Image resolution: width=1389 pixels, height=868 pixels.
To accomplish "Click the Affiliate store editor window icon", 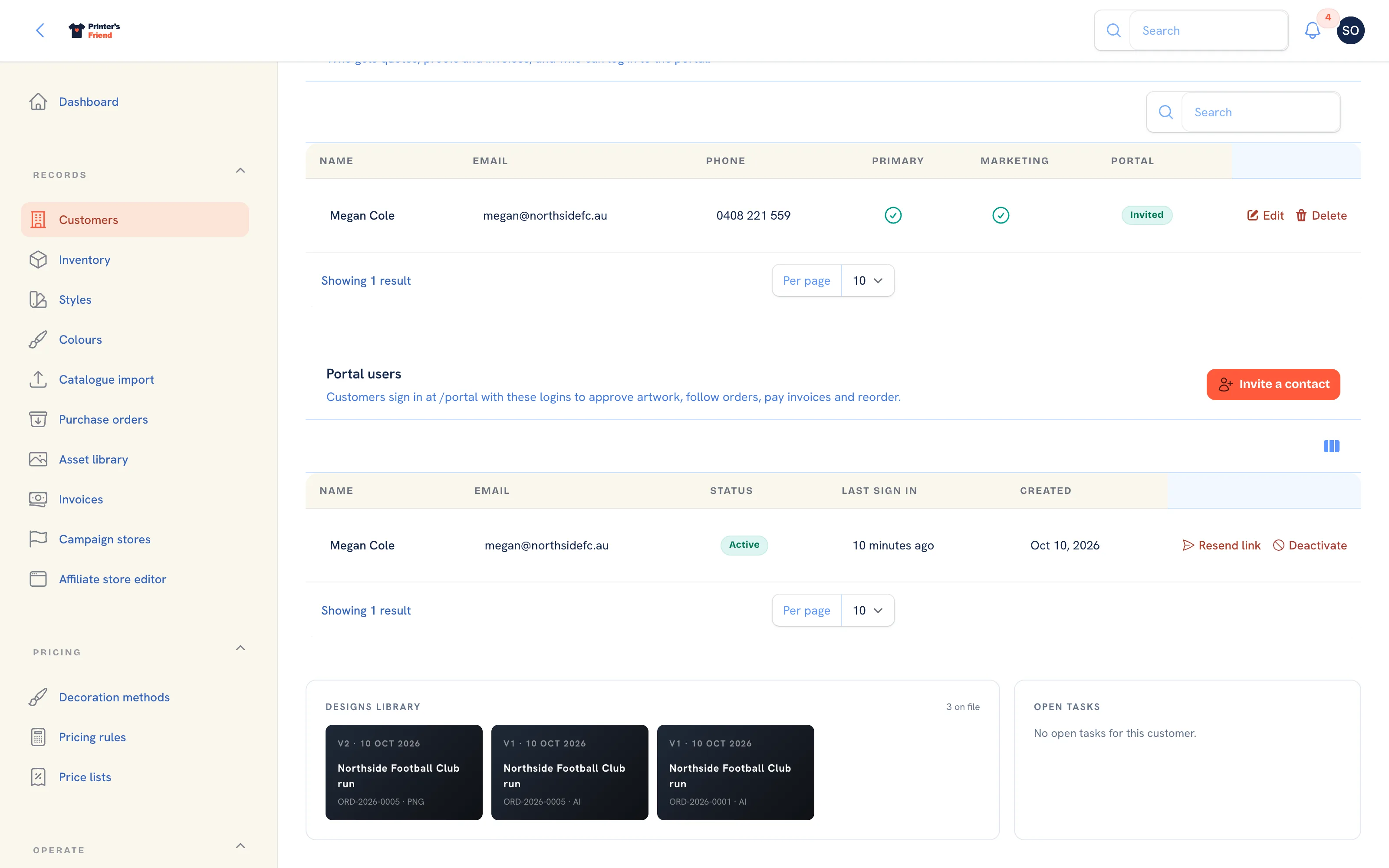I will click(38, 579).
